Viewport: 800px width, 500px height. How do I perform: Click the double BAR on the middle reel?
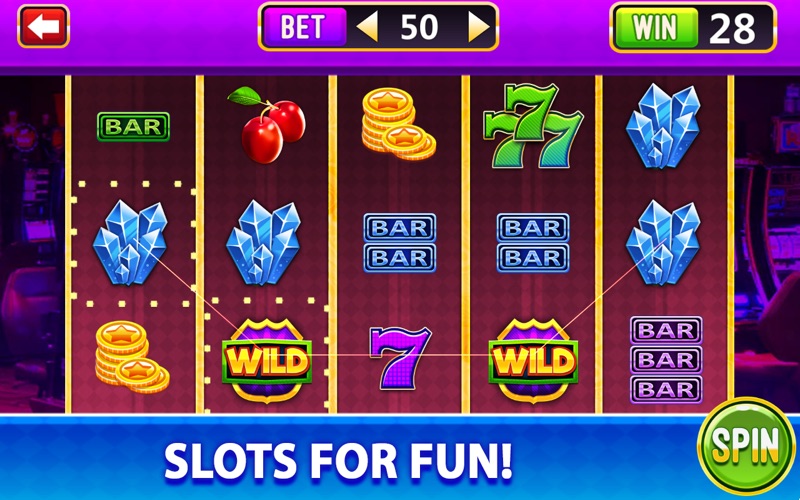coord(399,242)
